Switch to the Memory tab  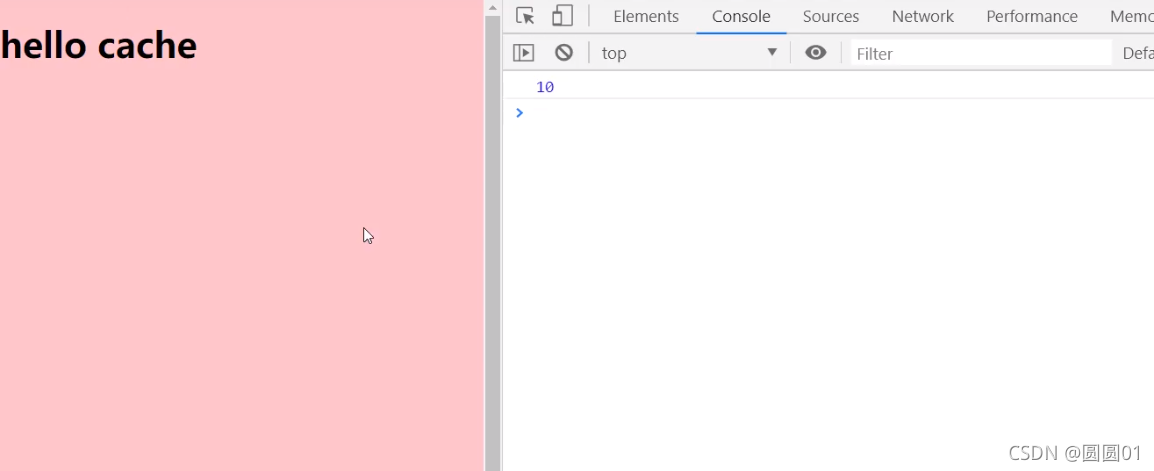tap(1131, 16)
